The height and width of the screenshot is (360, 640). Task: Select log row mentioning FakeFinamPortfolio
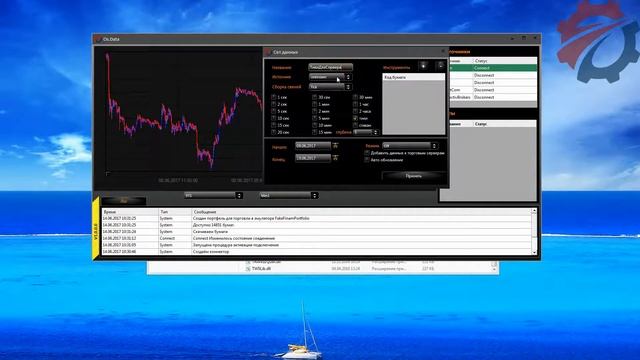[x=317, y=218]
